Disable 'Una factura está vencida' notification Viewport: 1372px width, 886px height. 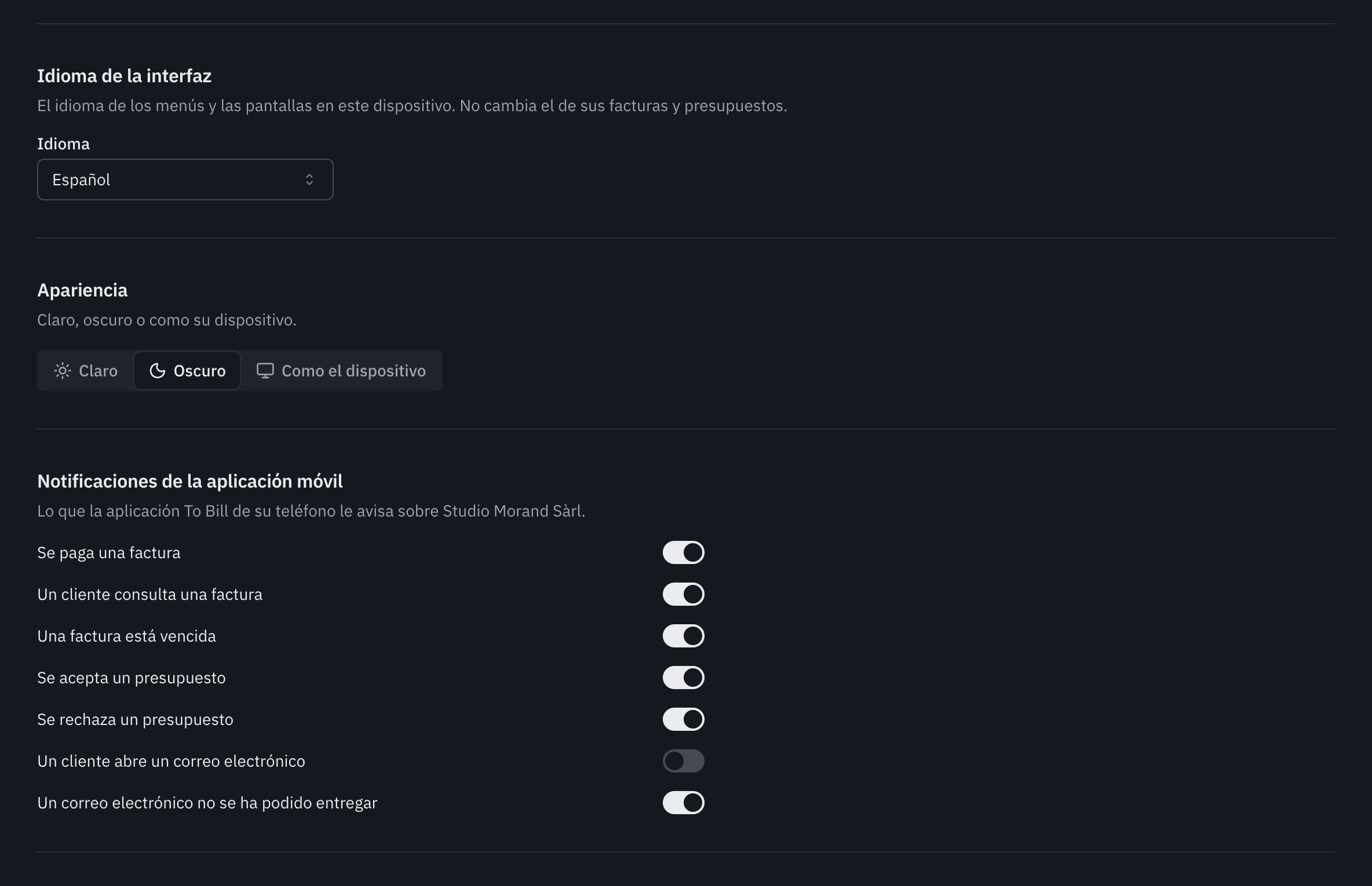684,636
